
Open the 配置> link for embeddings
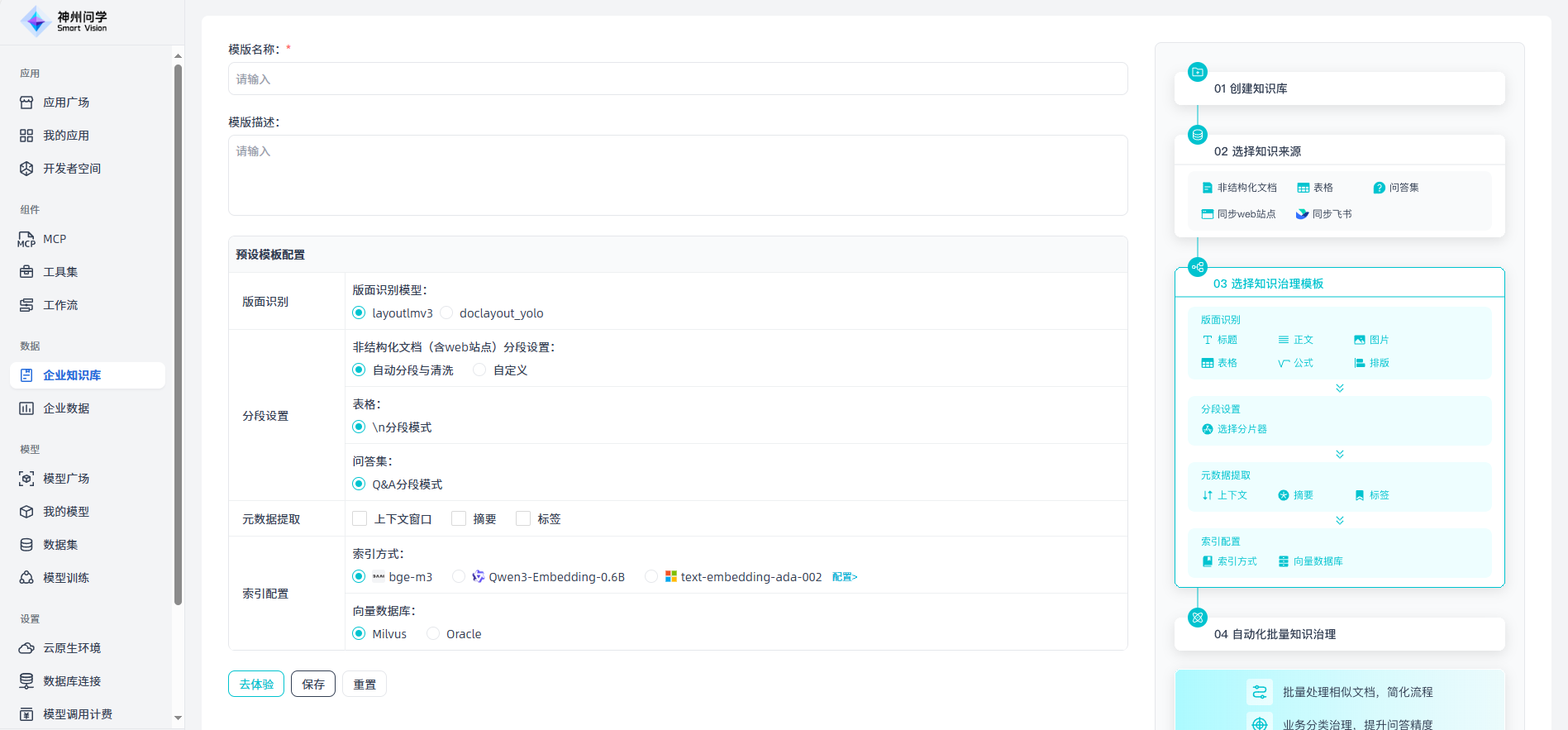click(845, 577)
